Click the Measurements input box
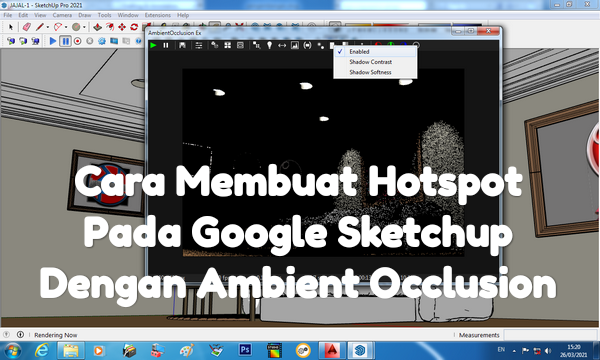The width and height of the screenshot is (600, 360). [x=550, y=335]
